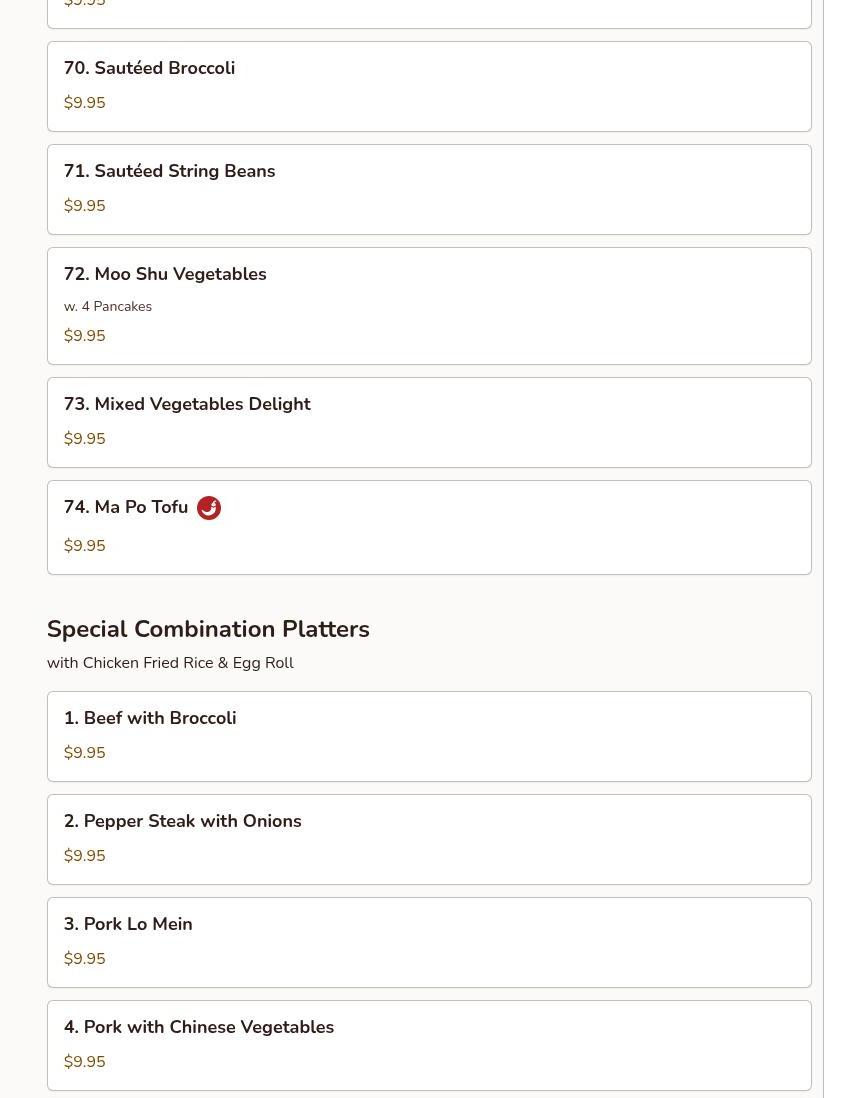This screenshot has width=844, height=1098.
Task: Select 3. Pork Lo Mein platter
Action: [128, 924]
